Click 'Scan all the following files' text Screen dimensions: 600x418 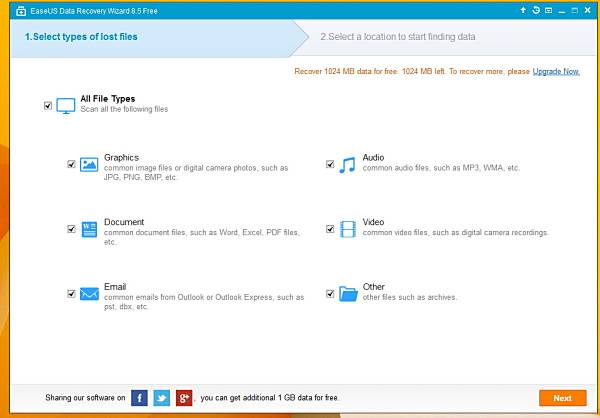pos(124,109)
